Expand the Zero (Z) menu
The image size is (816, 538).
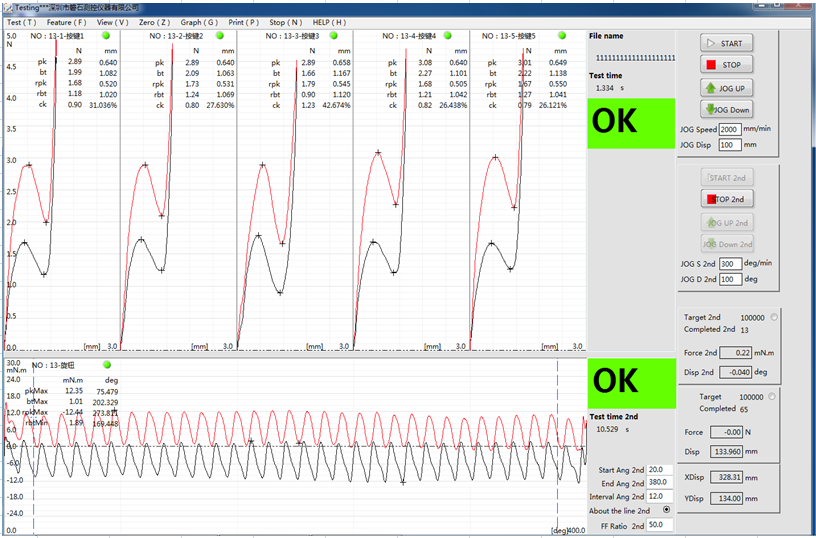[154, 21]
